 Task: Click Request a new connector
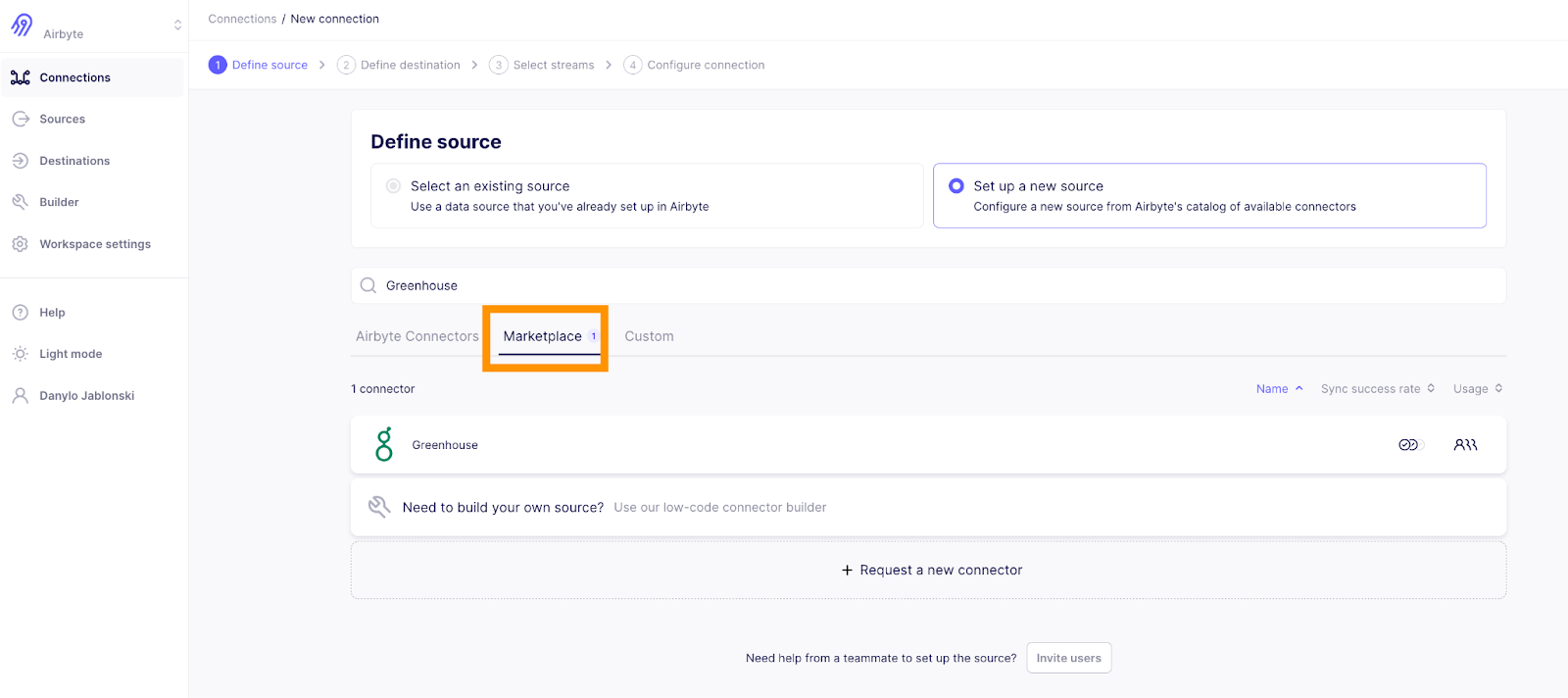click(x=931, y=570)
